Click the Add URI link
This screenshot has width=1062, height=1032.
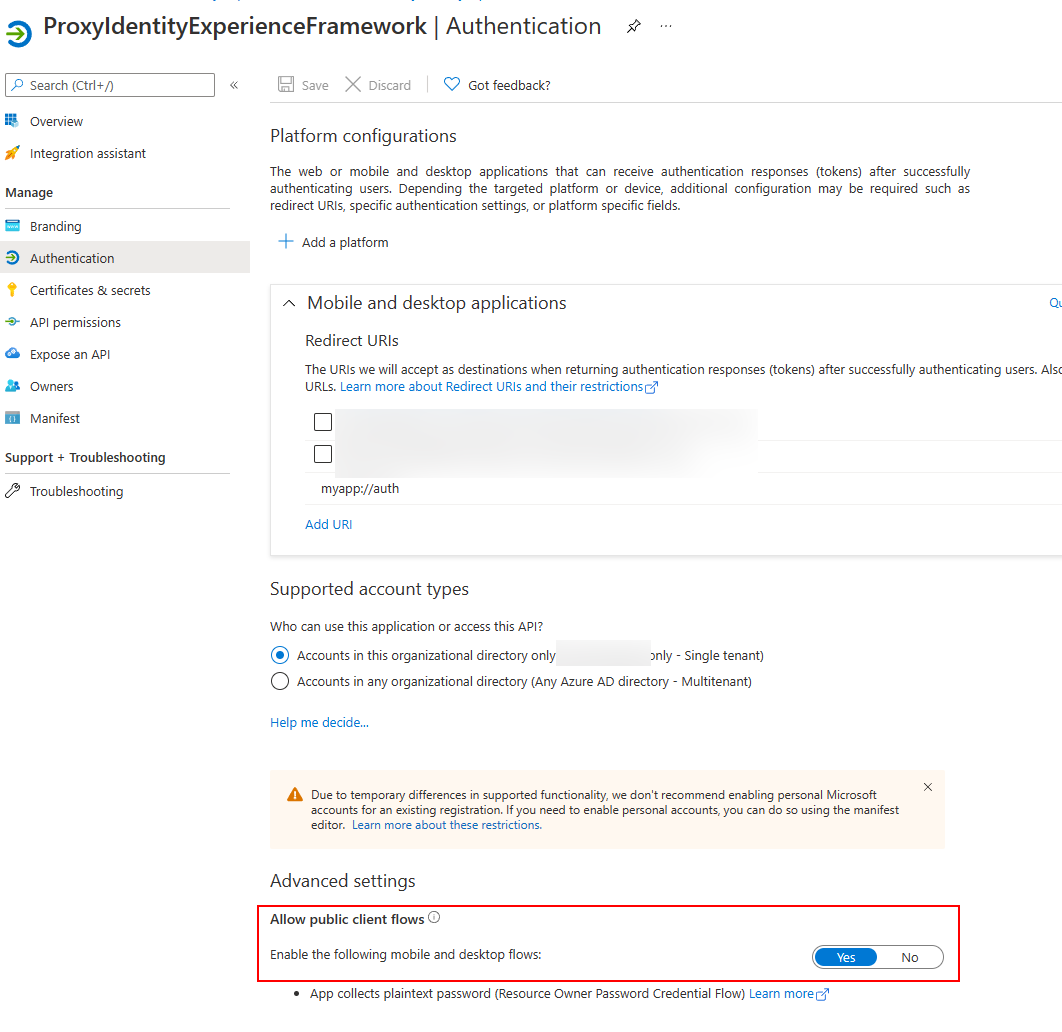328,524
